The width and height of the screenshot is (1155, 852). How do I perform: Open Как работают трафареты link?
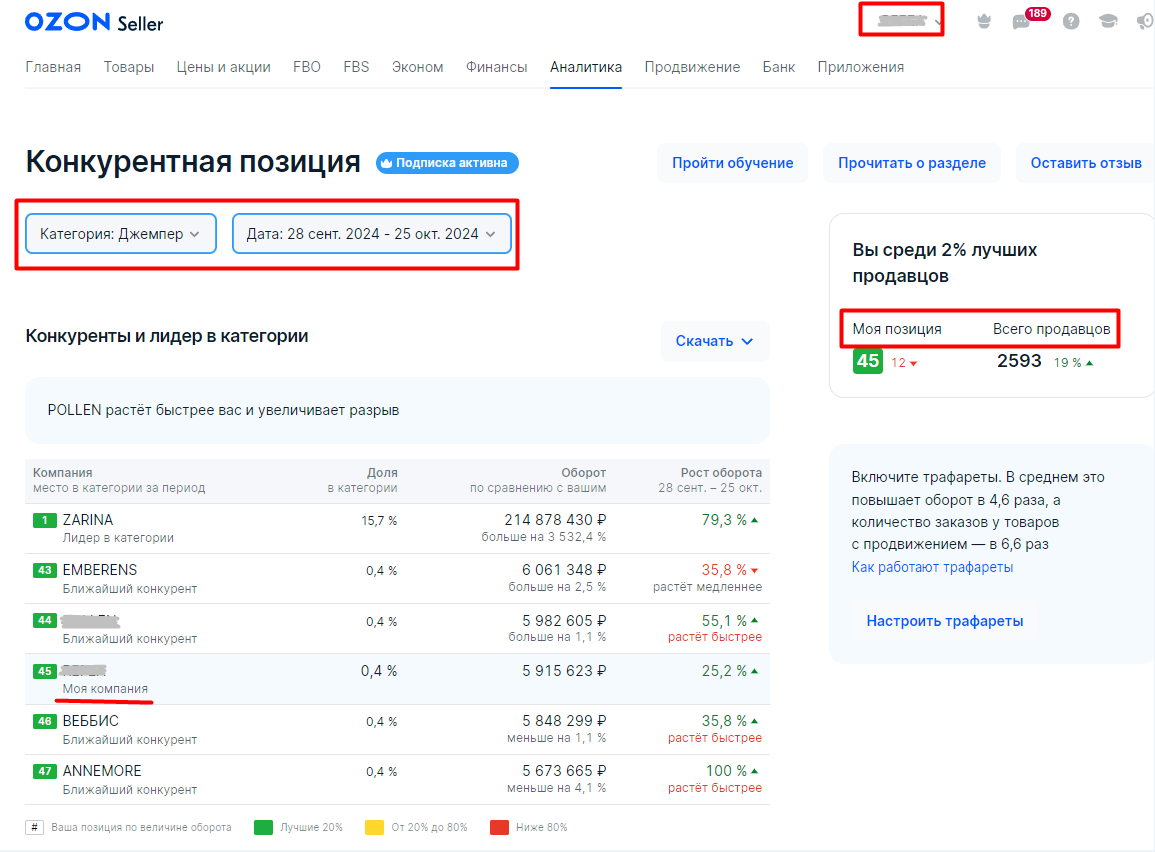(932, 567)
